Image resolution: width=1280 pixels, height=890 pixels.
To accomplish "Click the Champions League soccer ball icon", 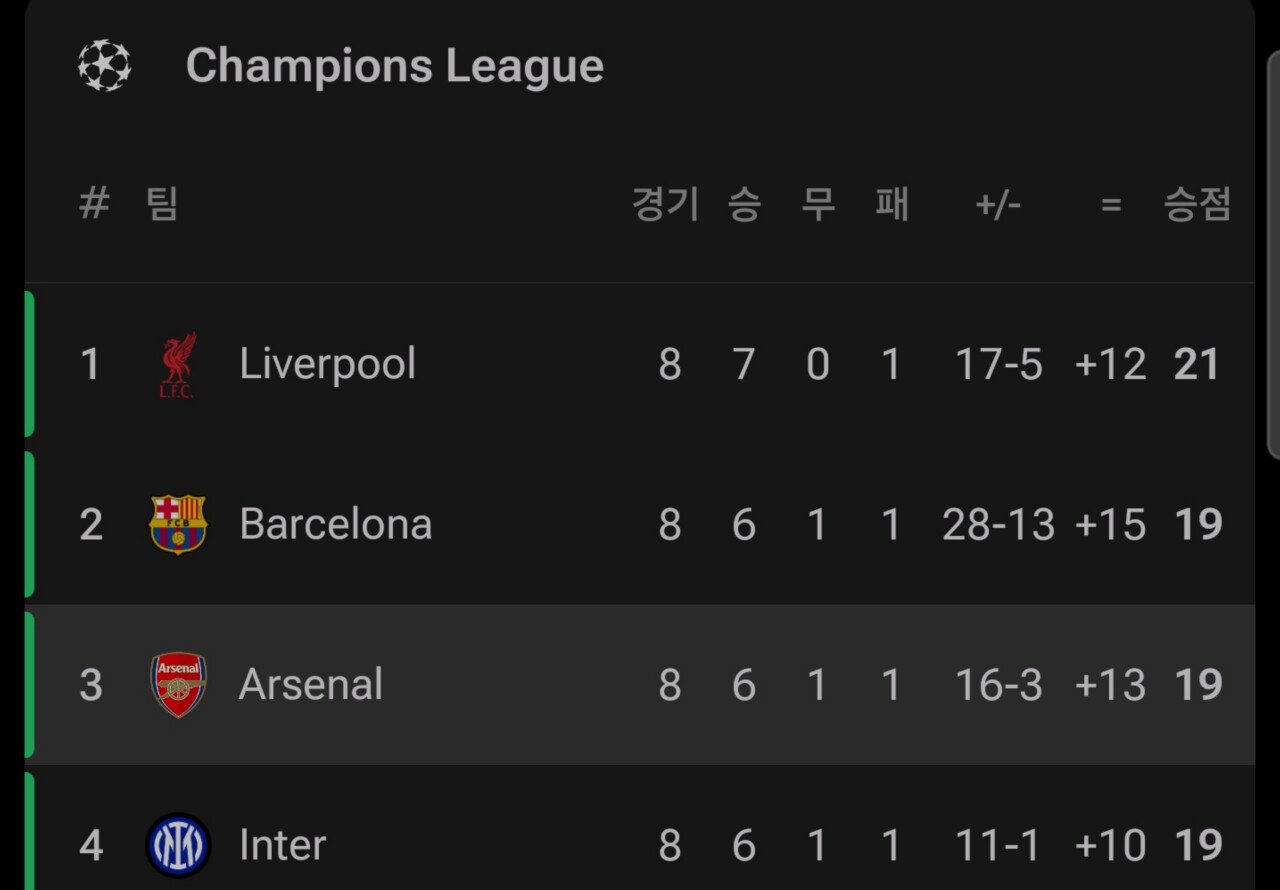I will [x=105, y=66].
